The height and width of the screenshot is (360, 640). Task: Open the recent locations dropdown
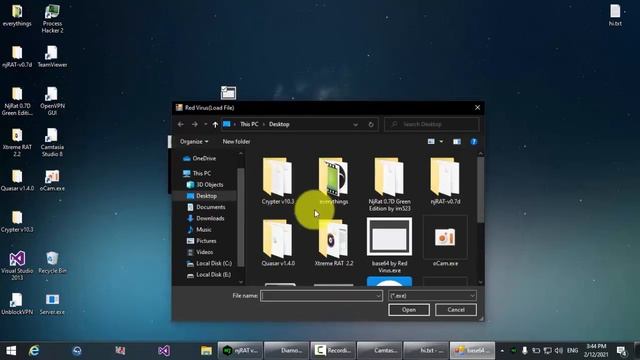click(x=205, y=124)
